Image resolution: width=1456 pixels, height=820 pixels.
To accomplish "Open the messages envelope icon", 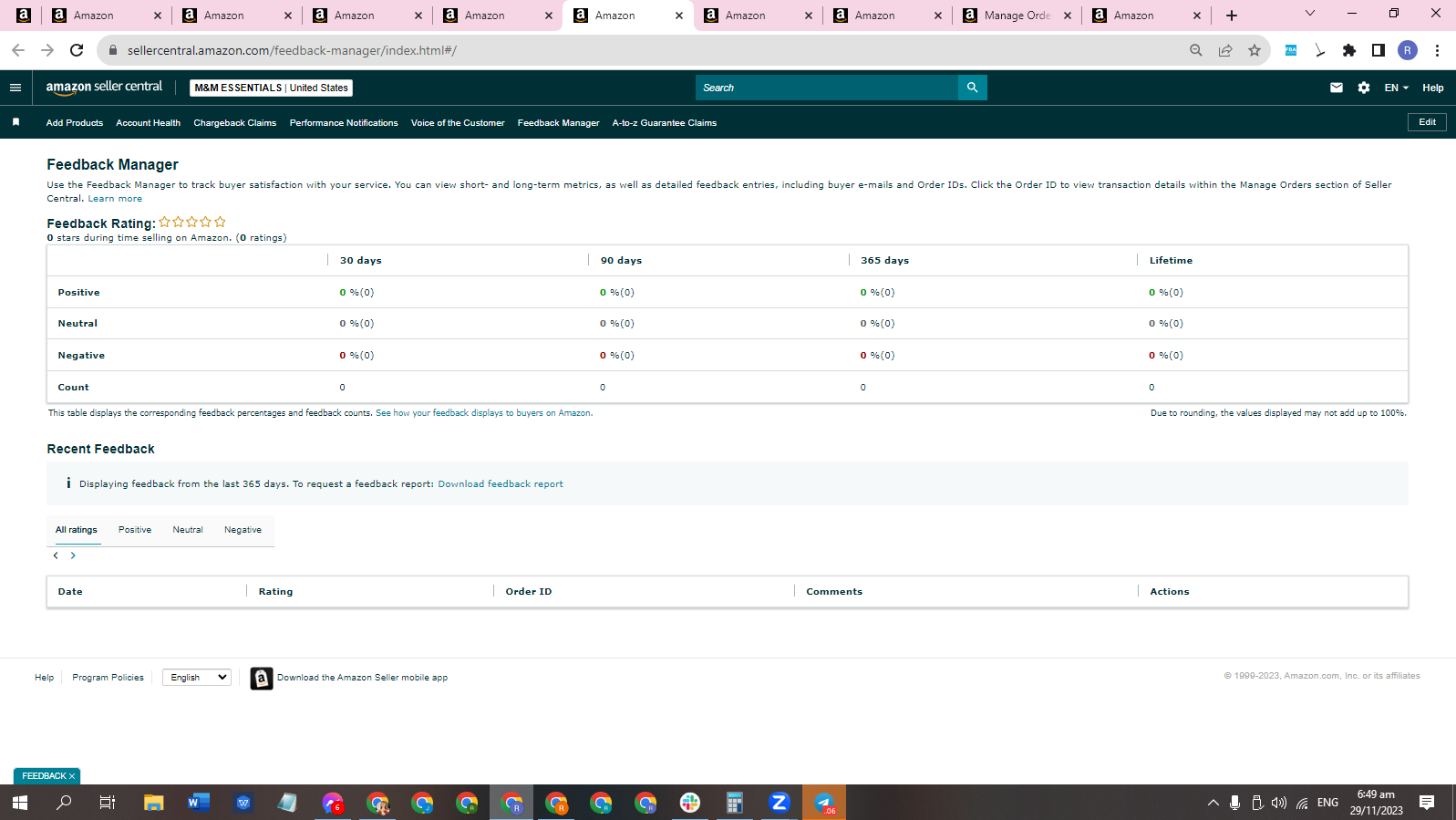I will click(1337, 88).
